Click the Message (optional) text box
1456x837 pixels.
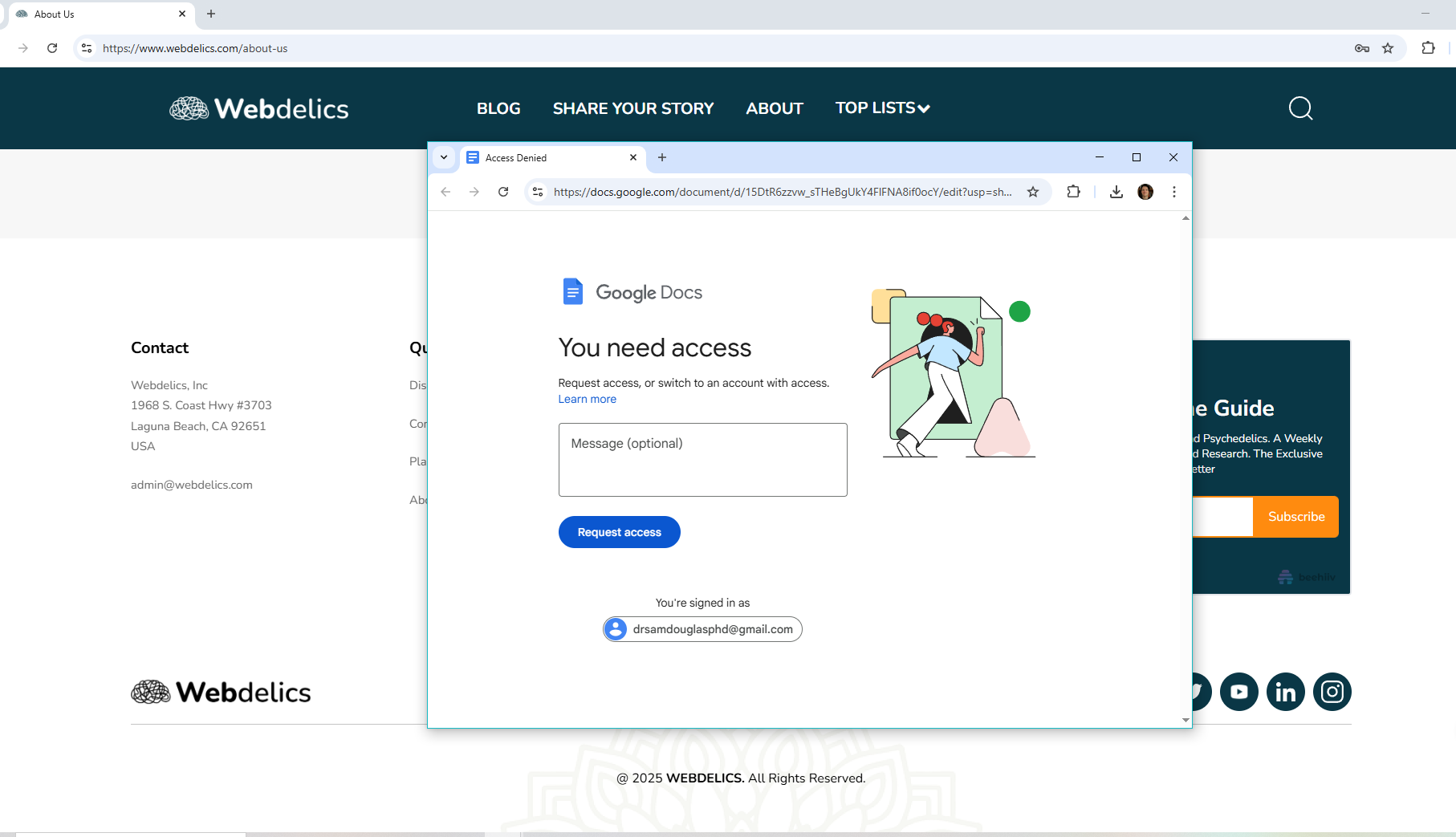(703, 460)
